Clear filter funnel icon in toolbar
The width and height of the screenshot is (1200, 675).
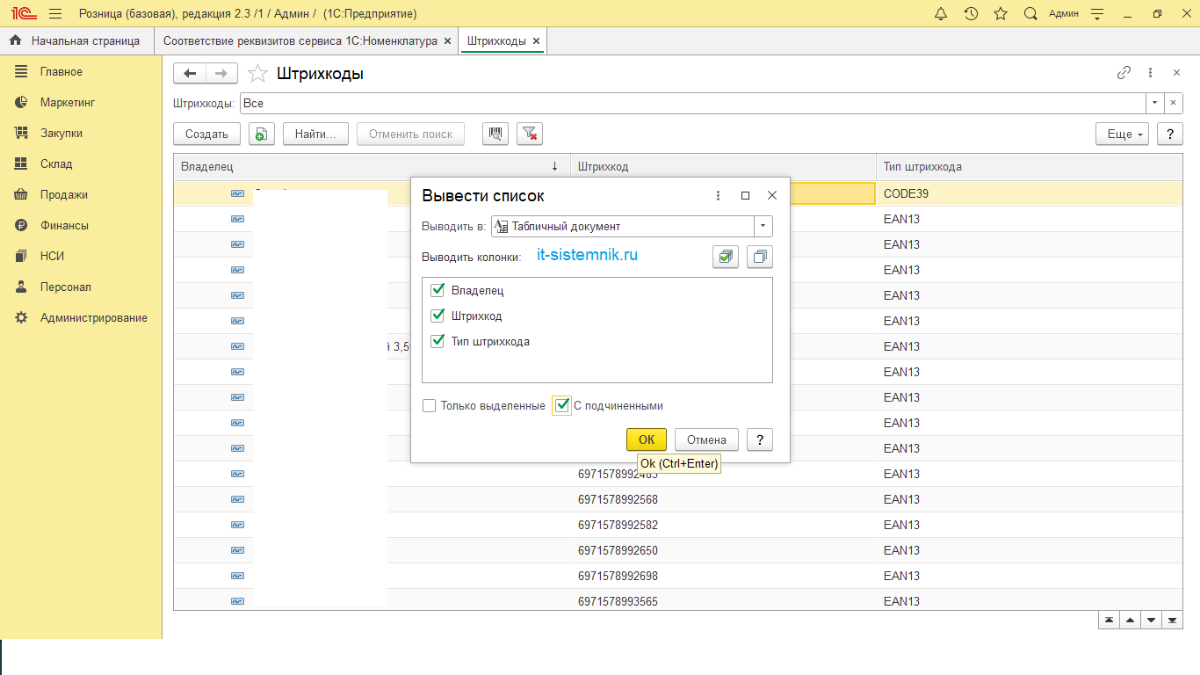pos(529,134)
